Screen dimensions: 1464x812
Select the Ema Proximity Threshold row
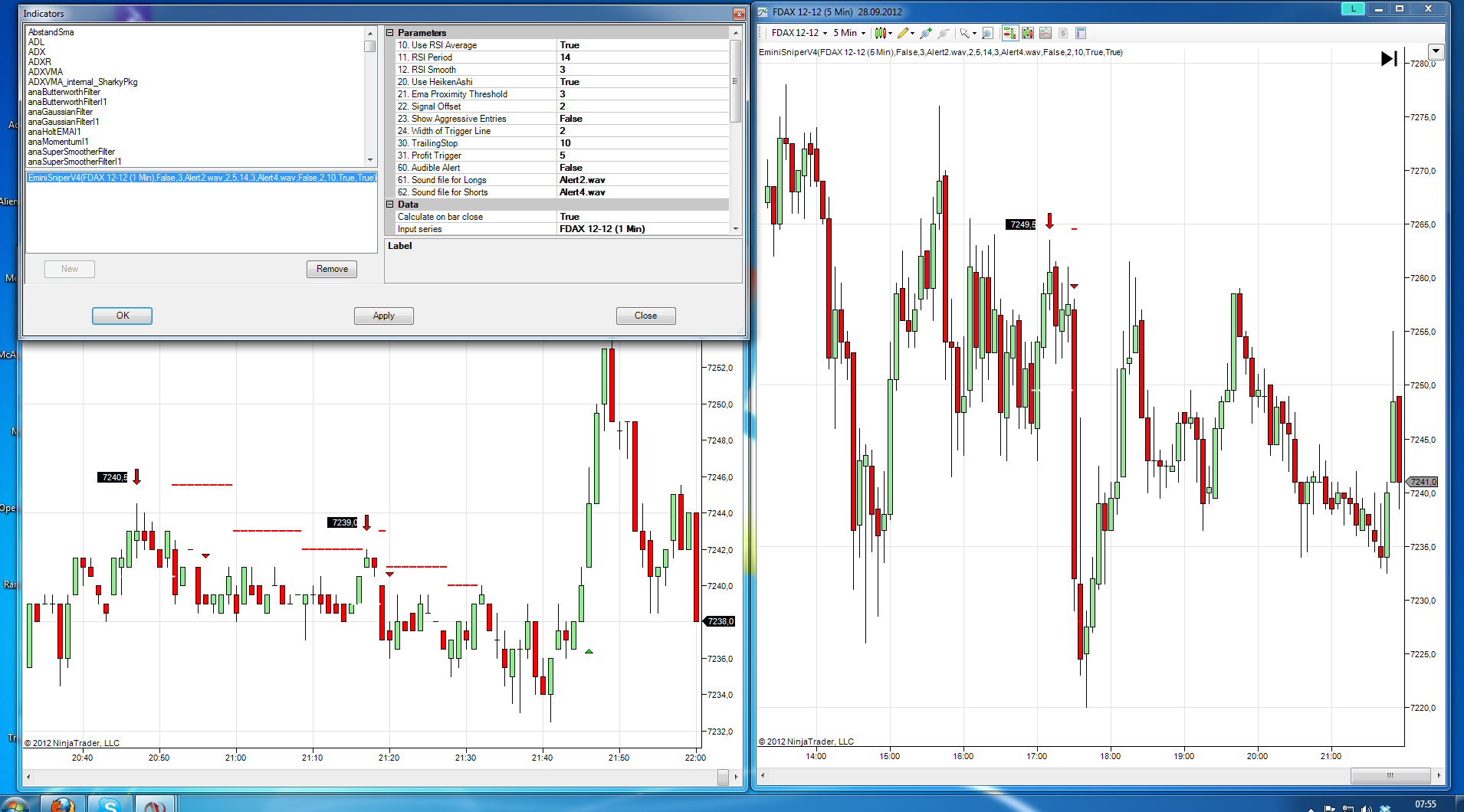point(562,94)
